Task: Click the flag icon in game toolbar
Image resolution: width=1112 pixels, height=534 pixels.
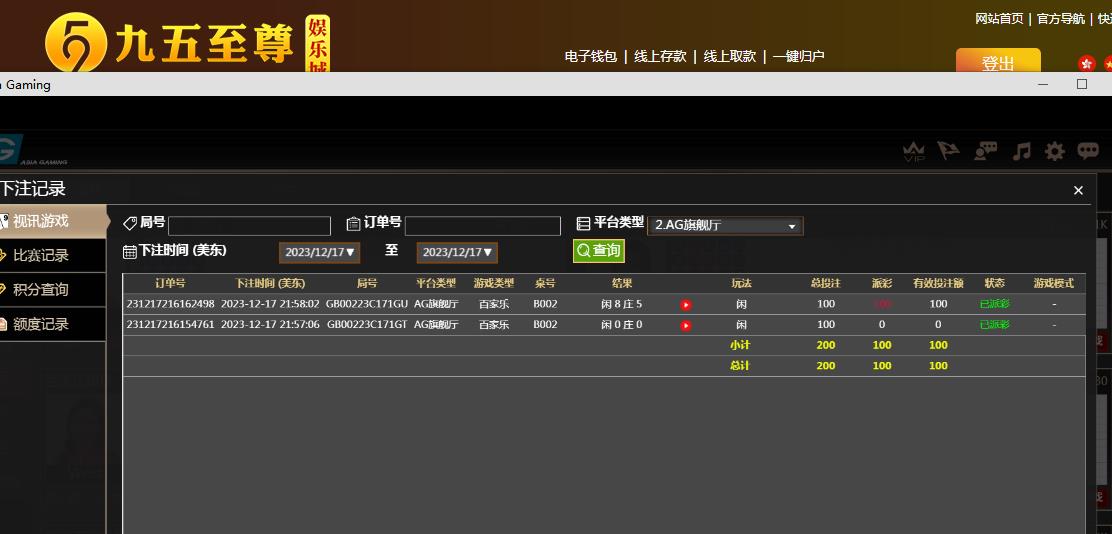Action: (x=948, y=150)
